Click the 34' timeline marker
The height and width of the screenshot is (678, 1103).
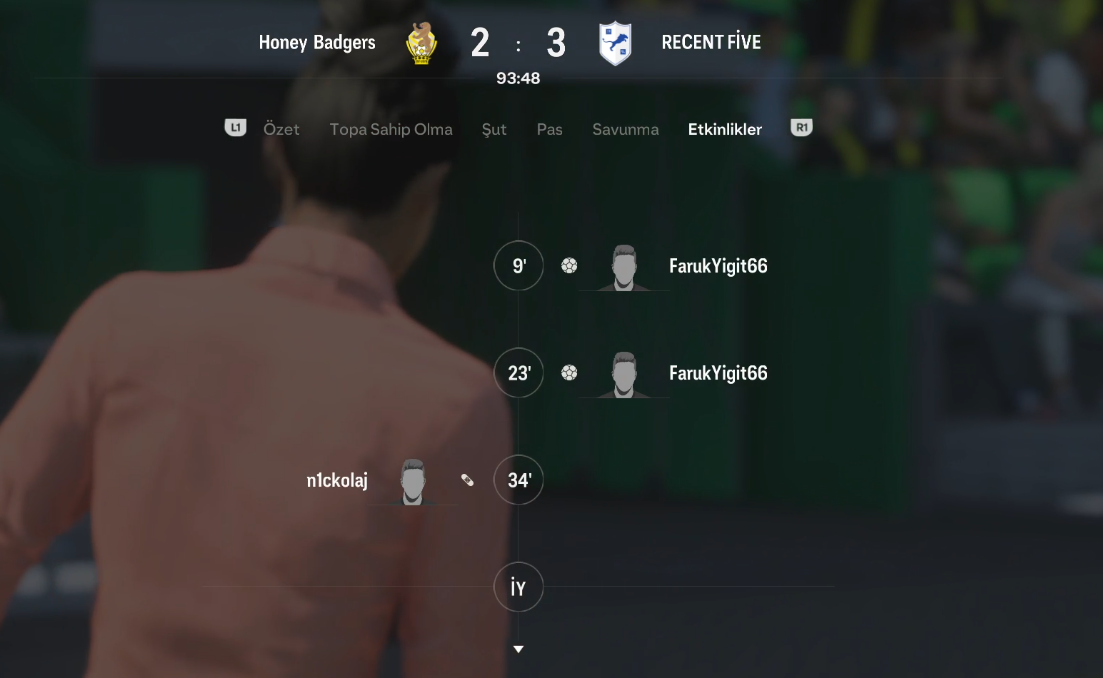[518, 480]
